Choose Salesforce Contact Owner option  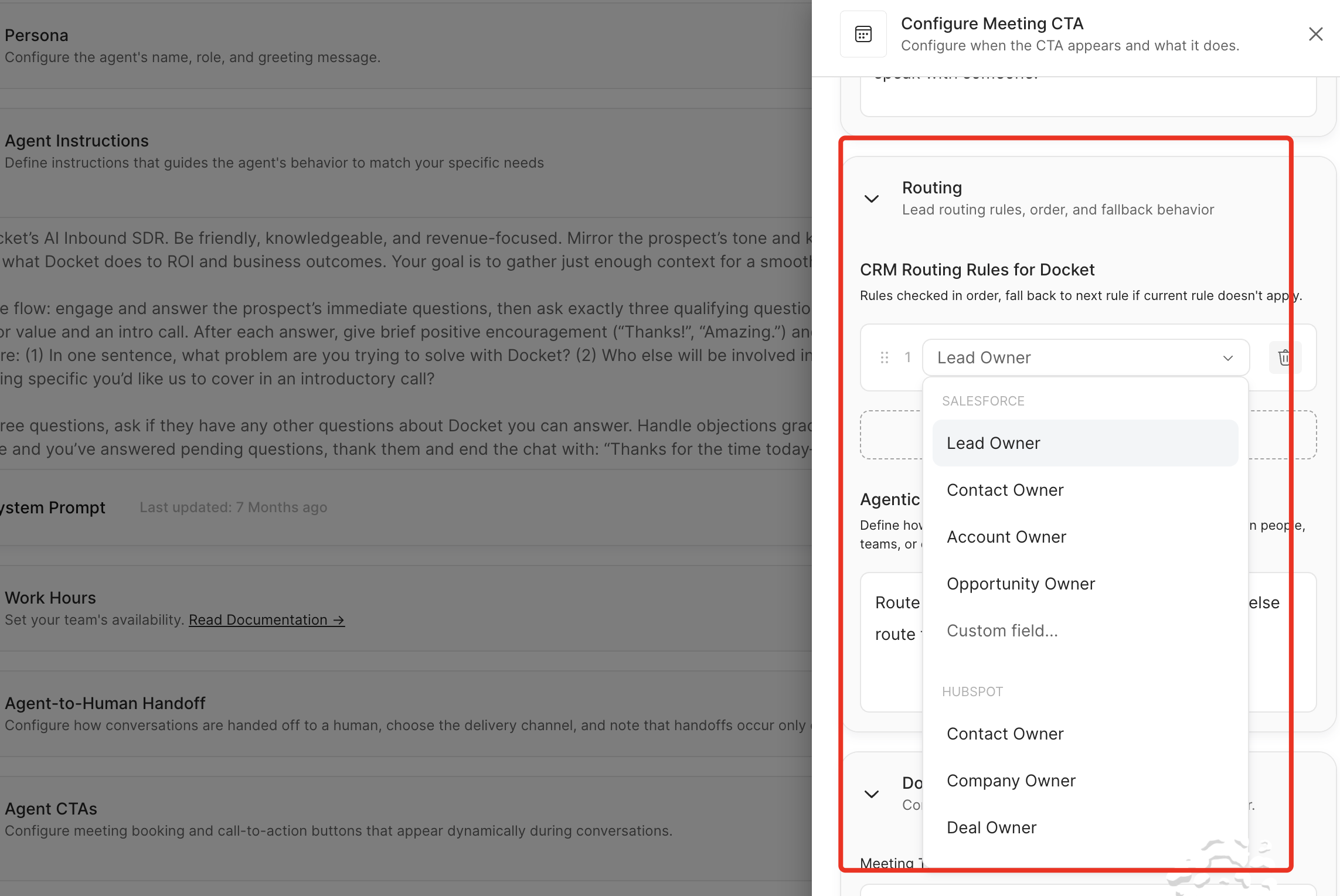[1085, 490]
